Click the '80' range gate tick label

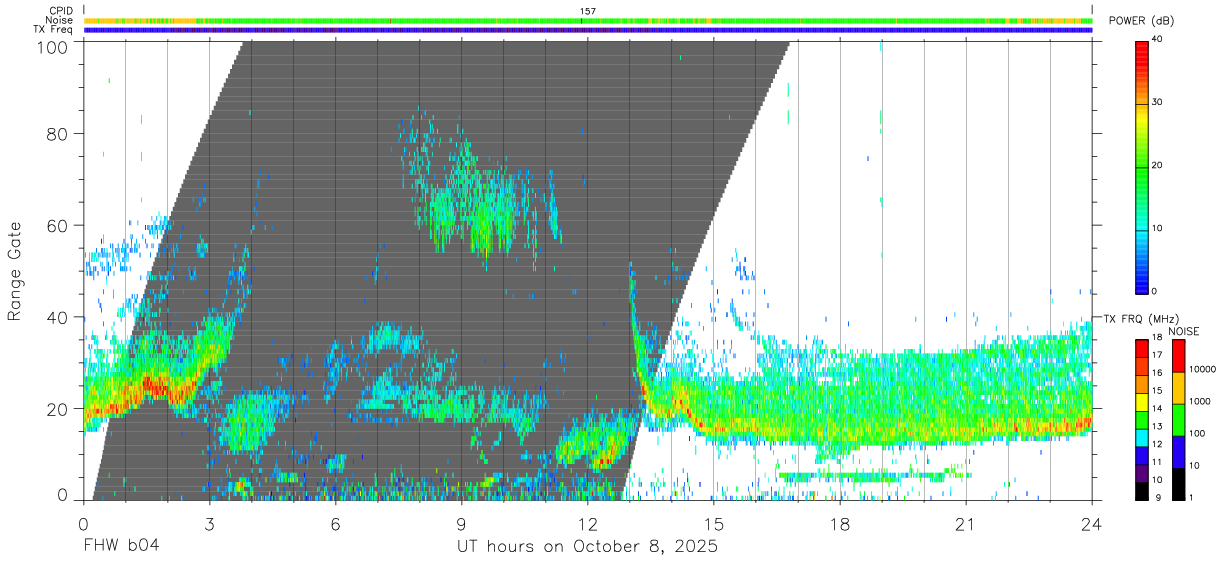coord(56,134)
